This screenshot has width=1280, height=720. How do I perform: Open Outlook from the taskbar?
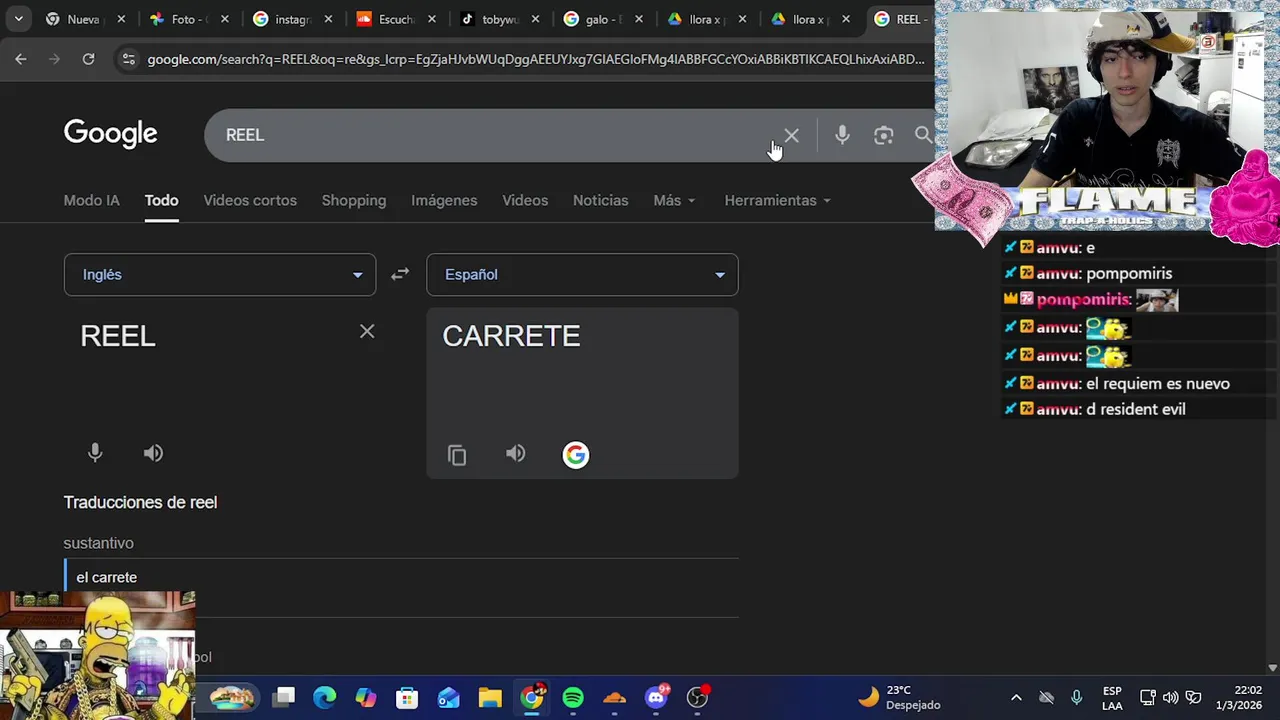[448, 697]
